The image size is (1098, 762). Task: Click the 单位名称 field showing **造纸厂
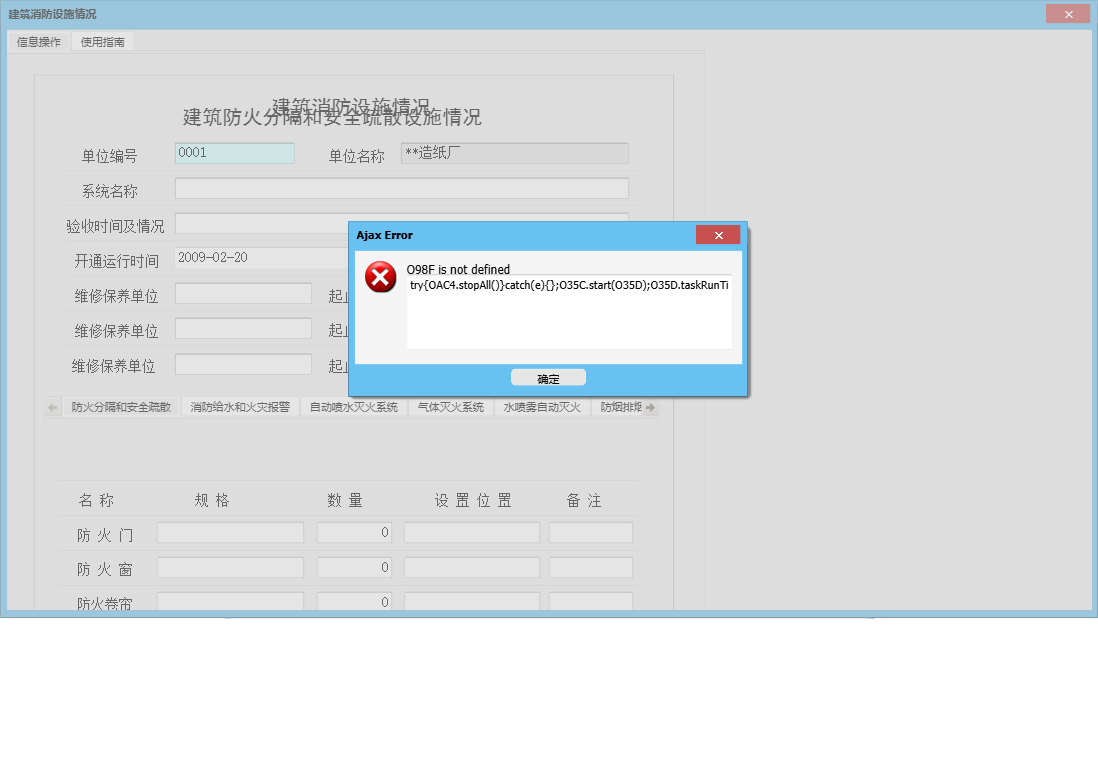pos(514,152)
